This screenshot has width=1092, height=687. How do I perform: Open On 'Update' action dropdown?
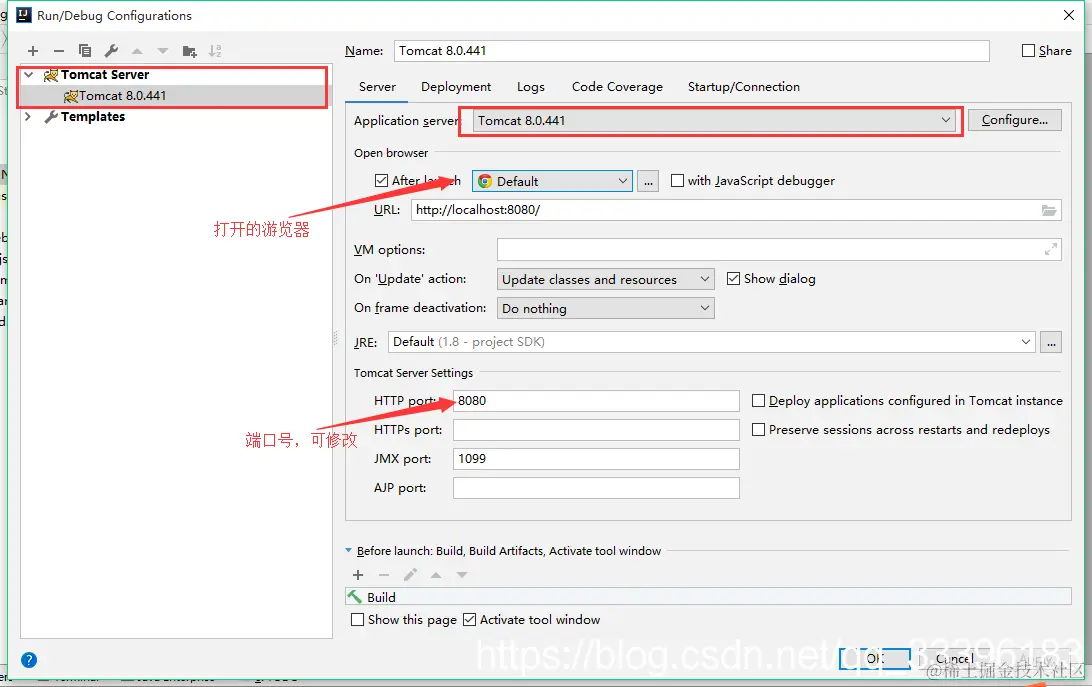(606, 279)
